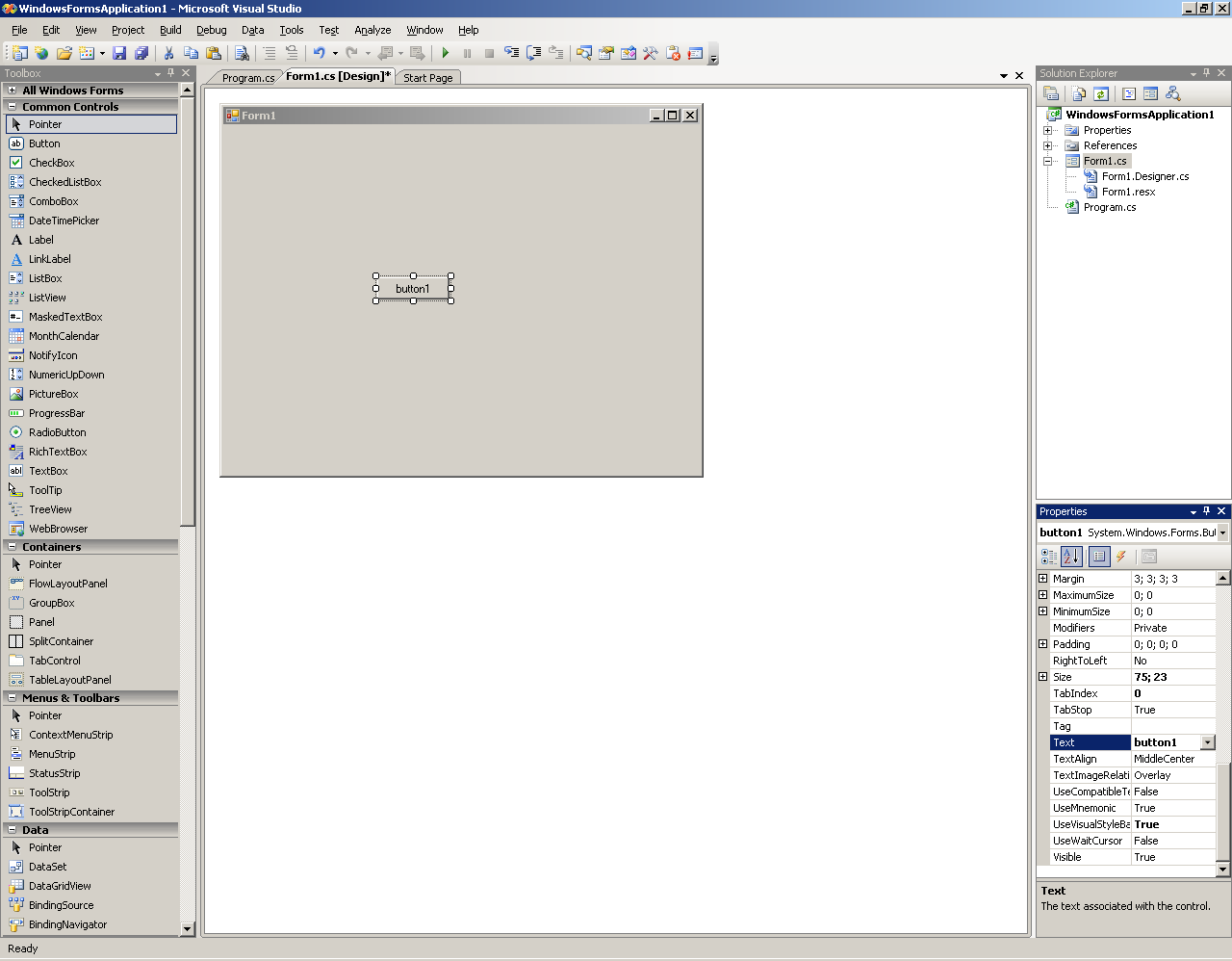Click the TabIndex property value cell
The width and height of the screenshot is (1232, 961).
pos(1173,693)
